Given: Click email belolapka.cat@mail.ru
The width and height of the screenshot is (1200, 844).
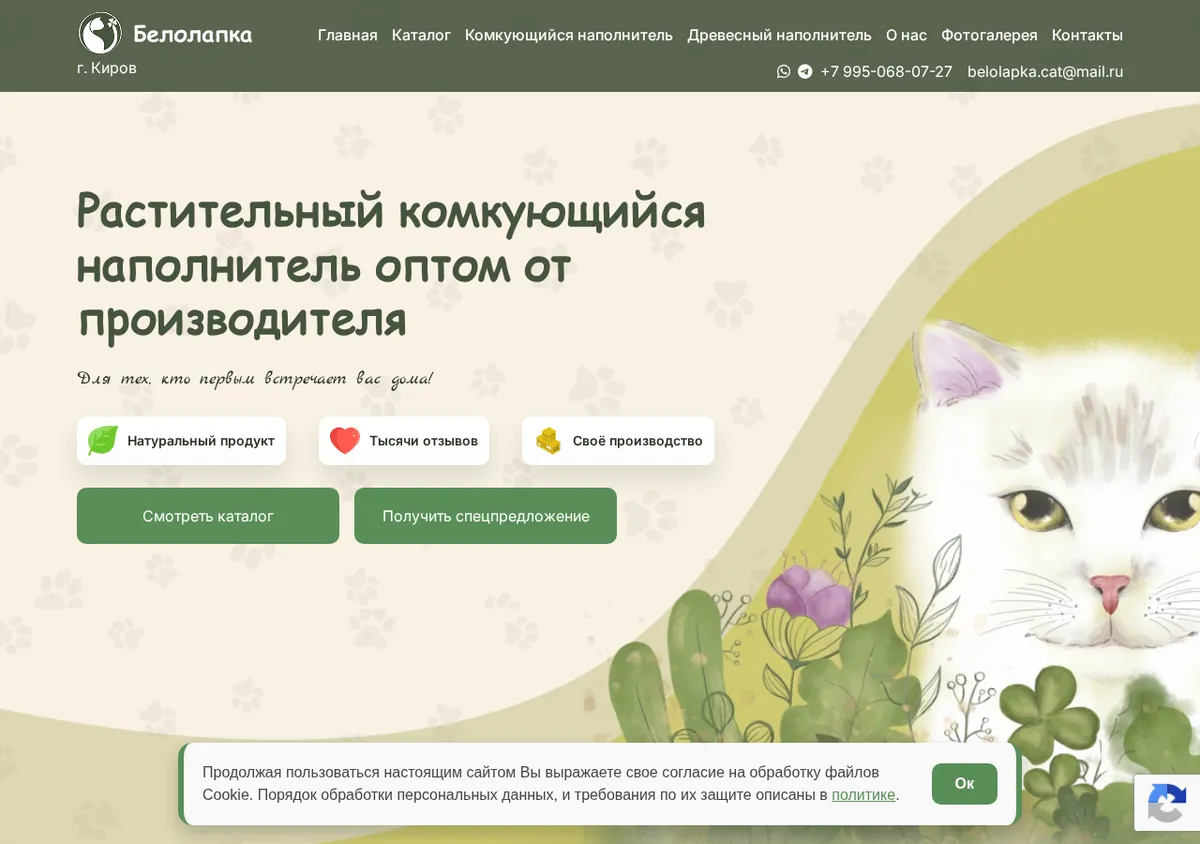Looking at the screenshot, I should [x=1045, y=72].
